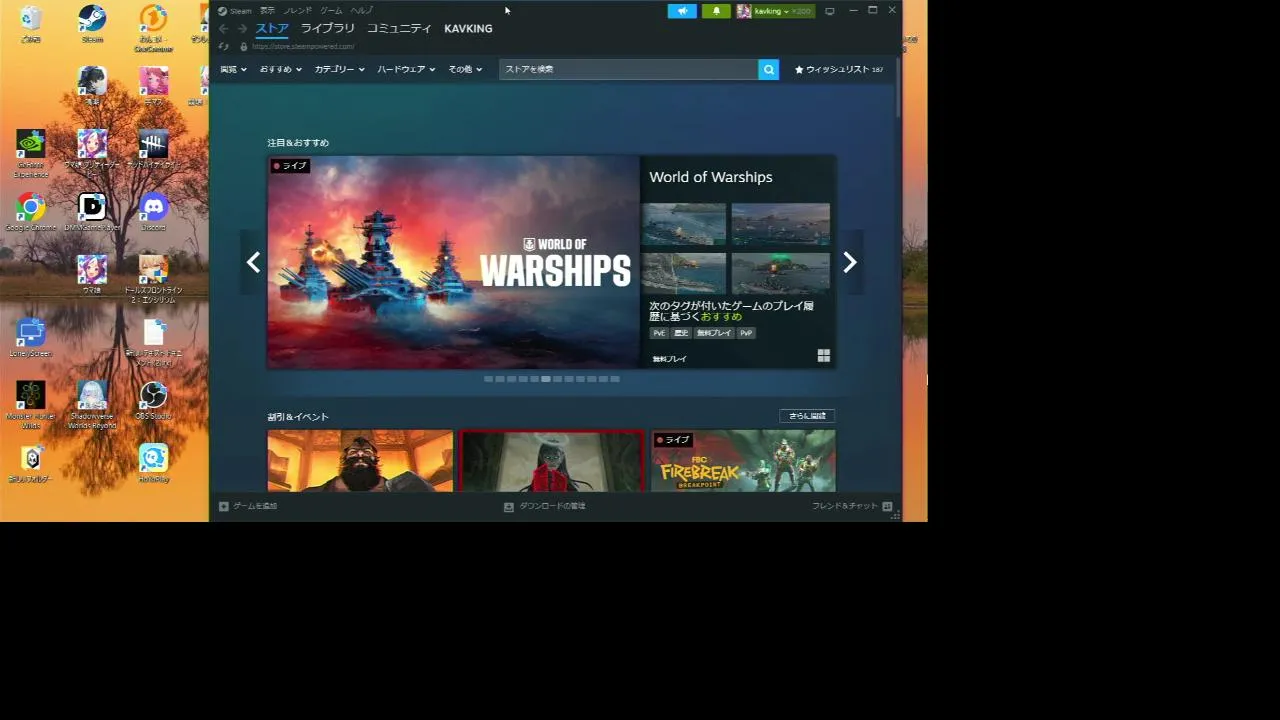Show previous featured game arrow
This screenshot has height=720, width=1280.
tap(253, 262)
